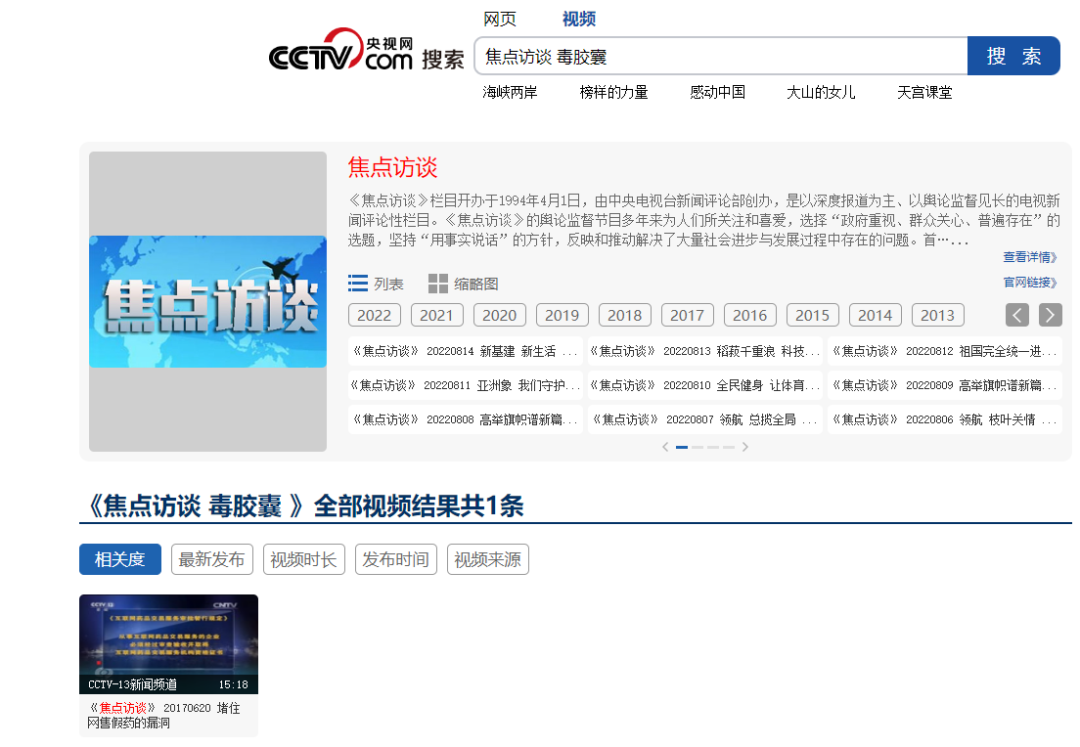The height and width of the screenshot is (747, 1080).
Task: Open 视频来源 filter
Action: [488, 560]
